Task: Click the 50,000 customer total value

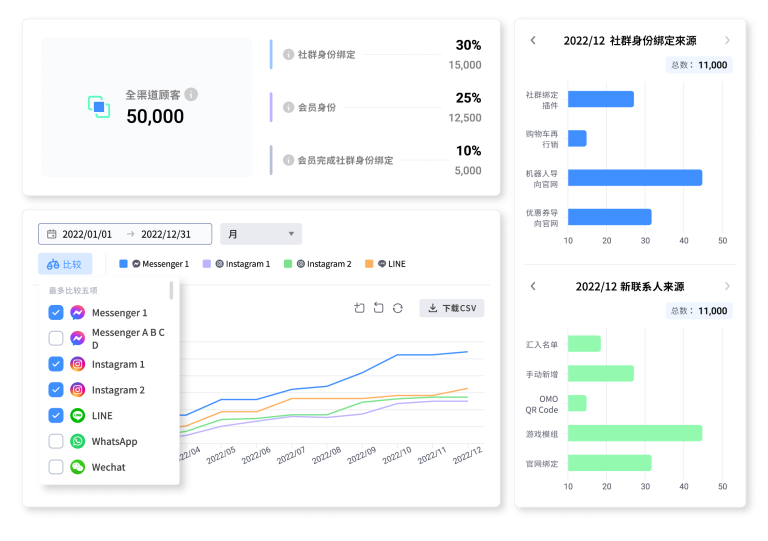Action: click(155, 116)
